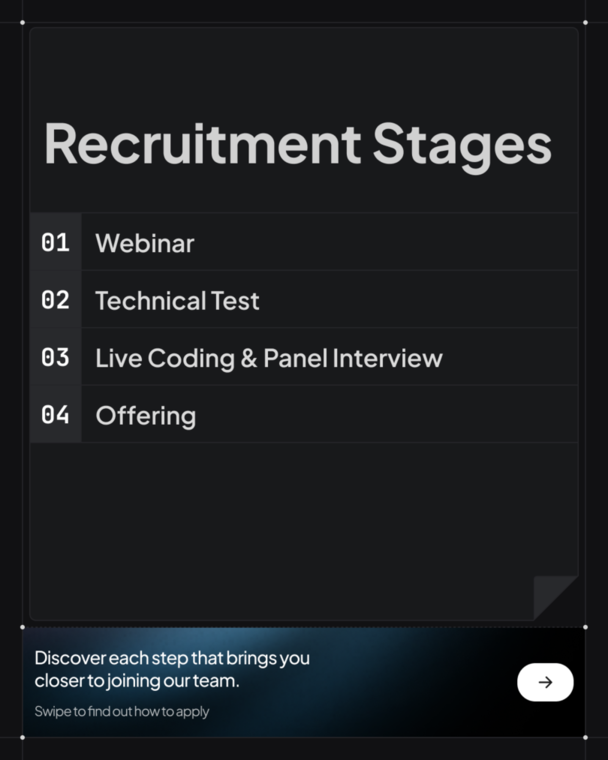Click 'Swipe to find out how to apply'
Screen dimensions: 608x760
coord(122,712)
